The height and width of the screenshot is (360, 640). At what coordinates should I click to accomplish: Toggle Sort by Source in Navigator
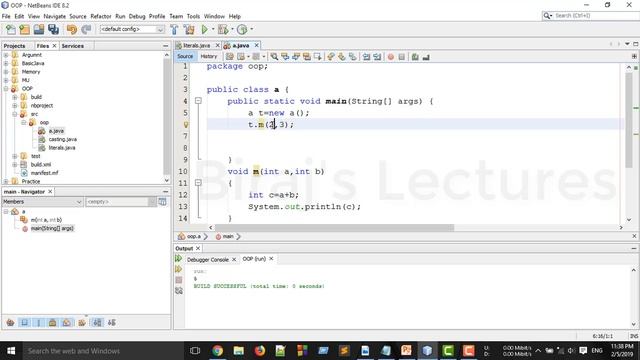[x=111, y=322]
